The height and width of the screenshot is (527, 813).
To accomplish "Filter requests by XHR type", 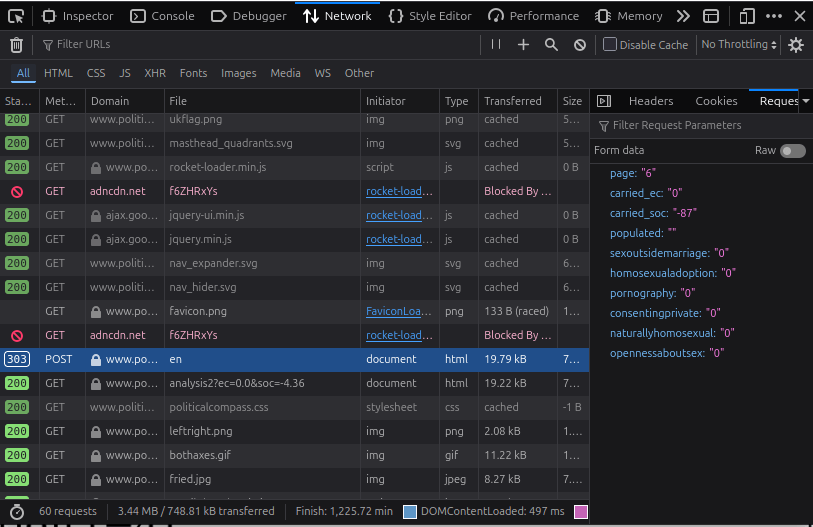I will pyautogui.click(x=155, y=73).
